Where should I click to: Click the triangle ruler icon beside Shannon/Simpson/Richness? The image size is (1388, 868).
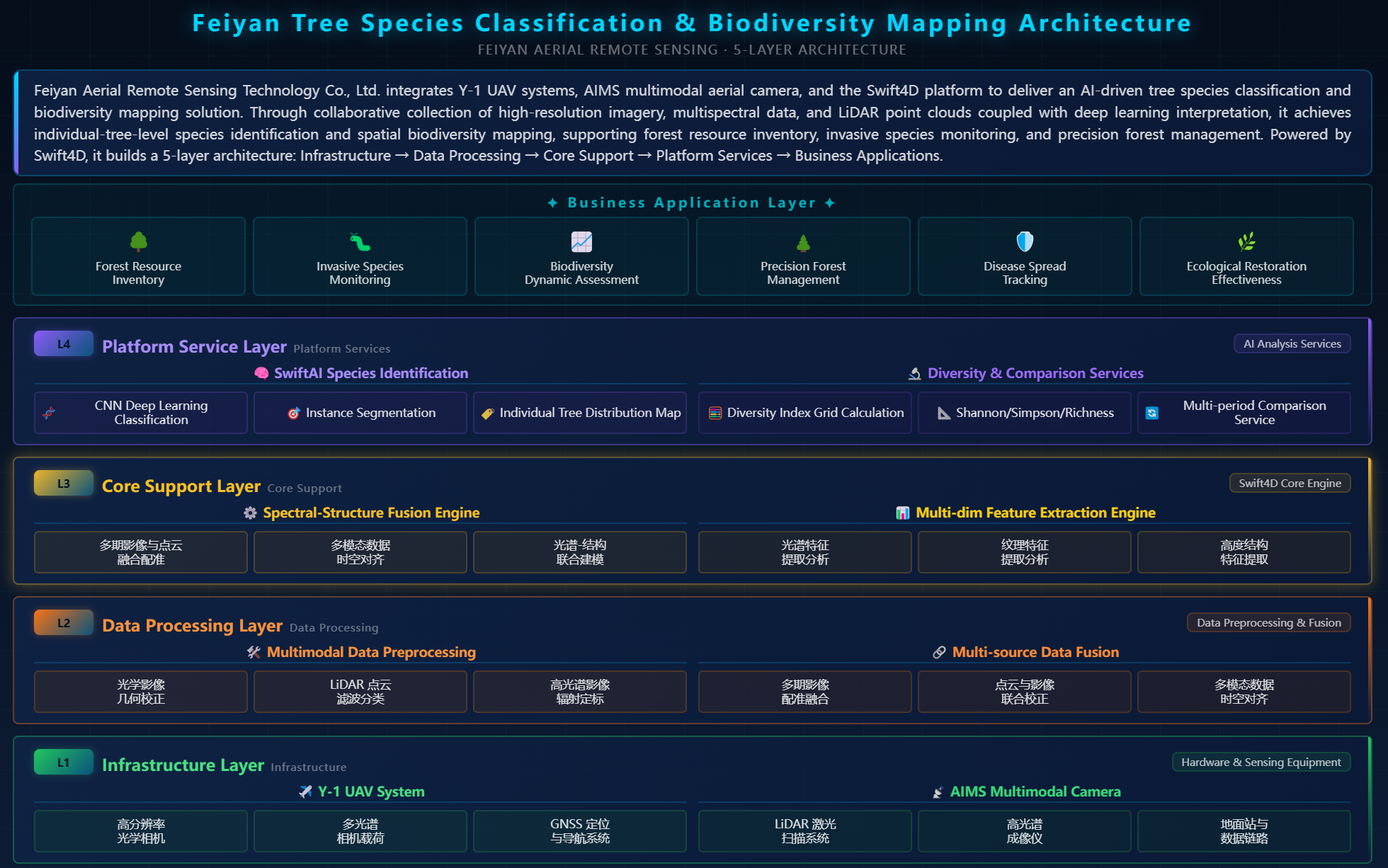[944, 413]
